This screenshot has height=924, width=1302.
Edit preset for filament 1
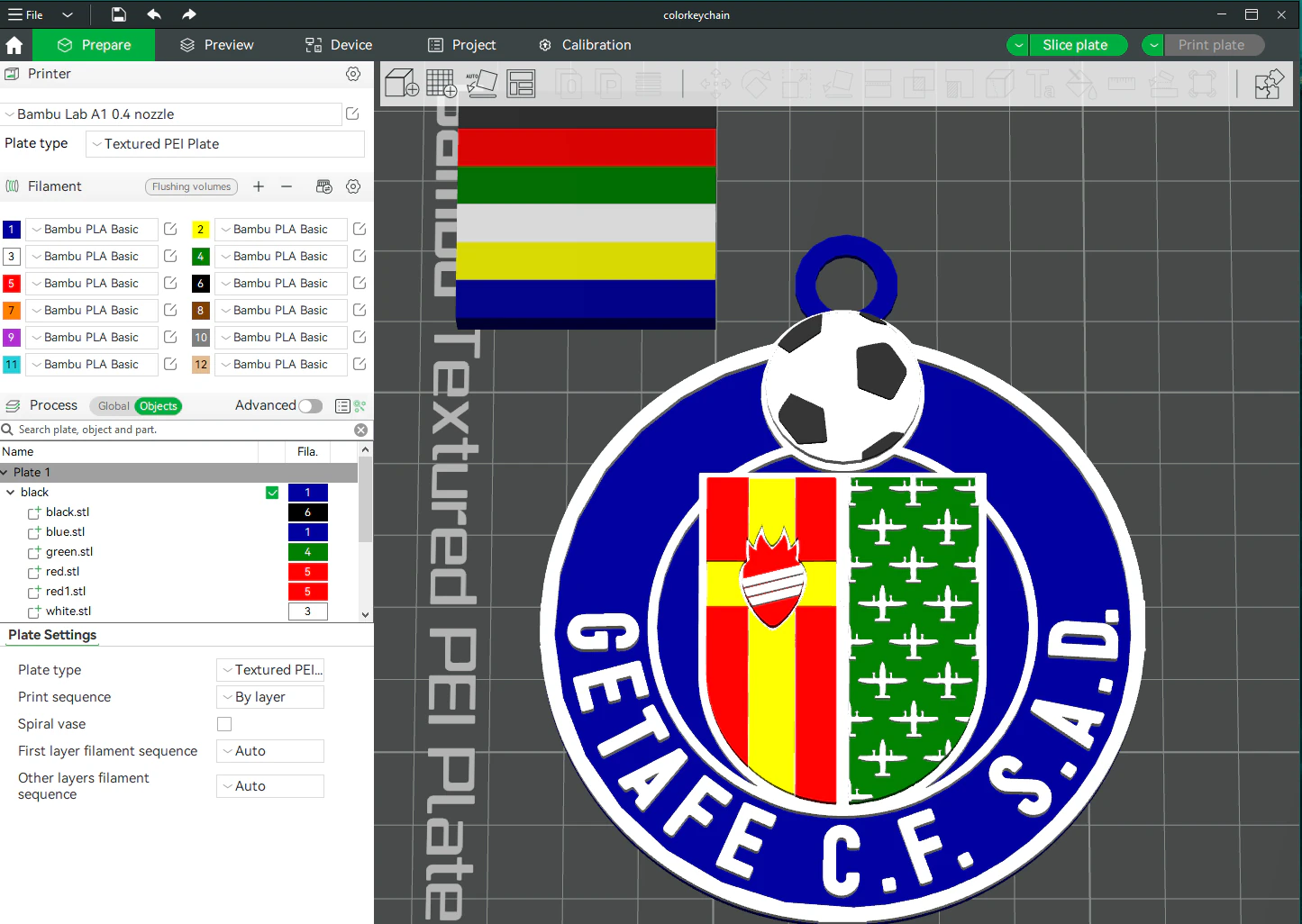click(170, 230)
